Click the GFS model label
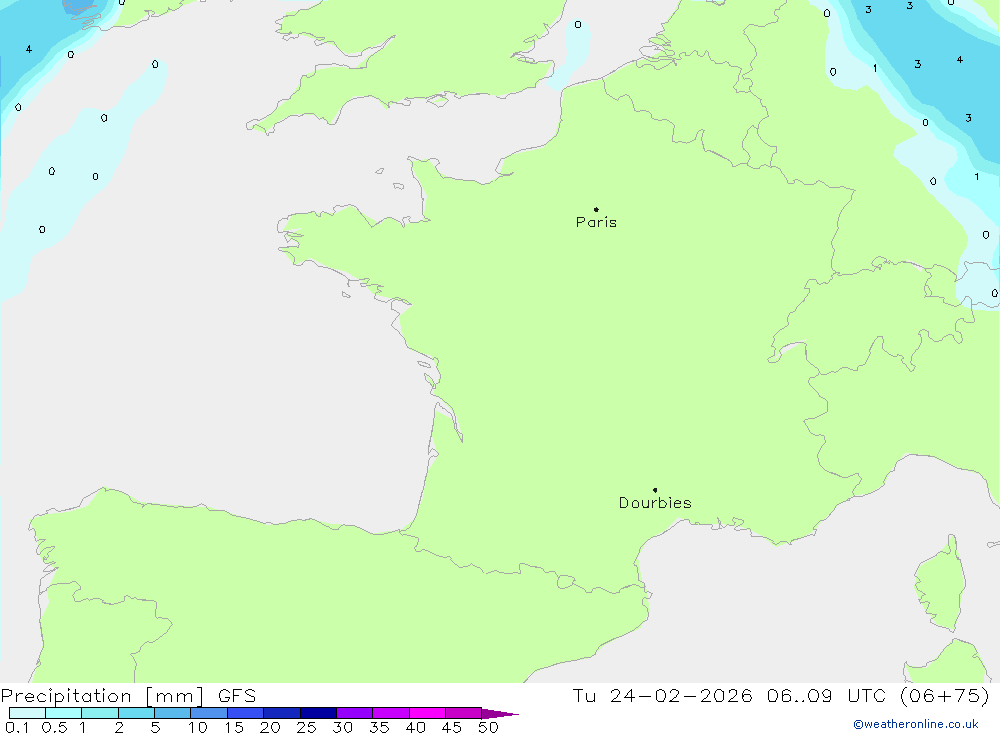 pos(237,696)
